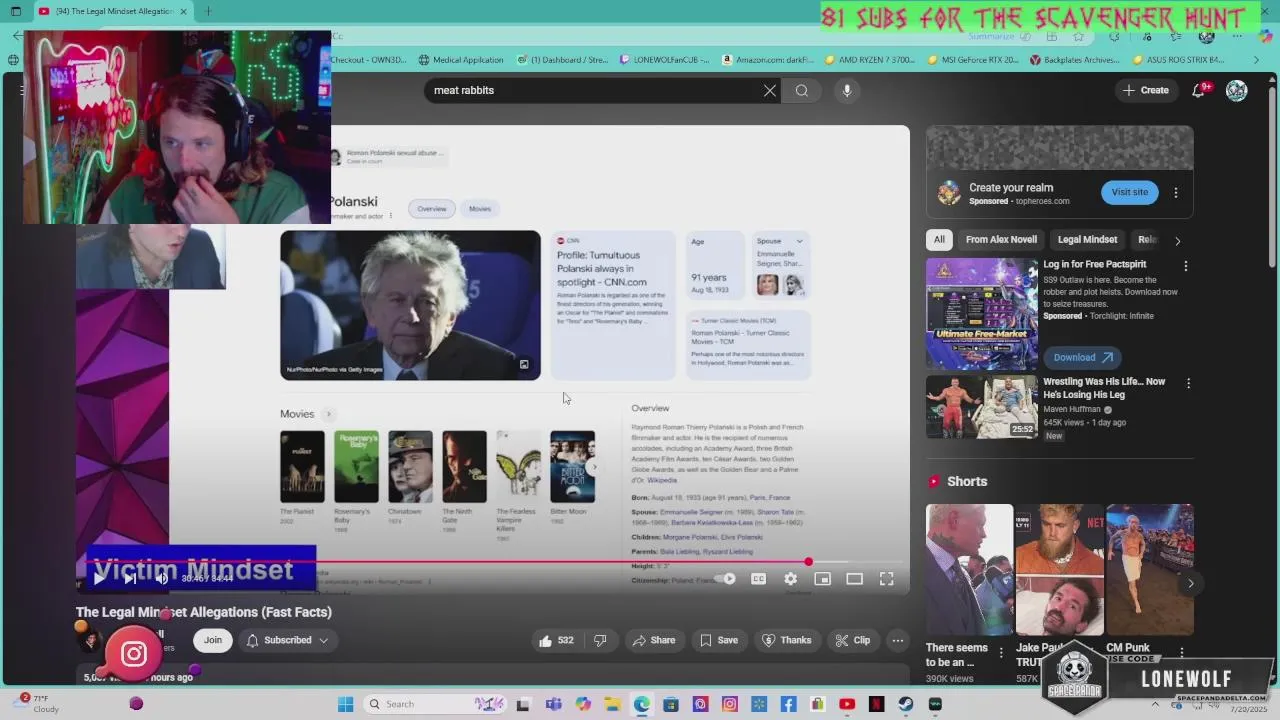Open the Subscribed notification dropdown
The height and width of the screenshot is (720, 1280).
(x=287, y=640)
